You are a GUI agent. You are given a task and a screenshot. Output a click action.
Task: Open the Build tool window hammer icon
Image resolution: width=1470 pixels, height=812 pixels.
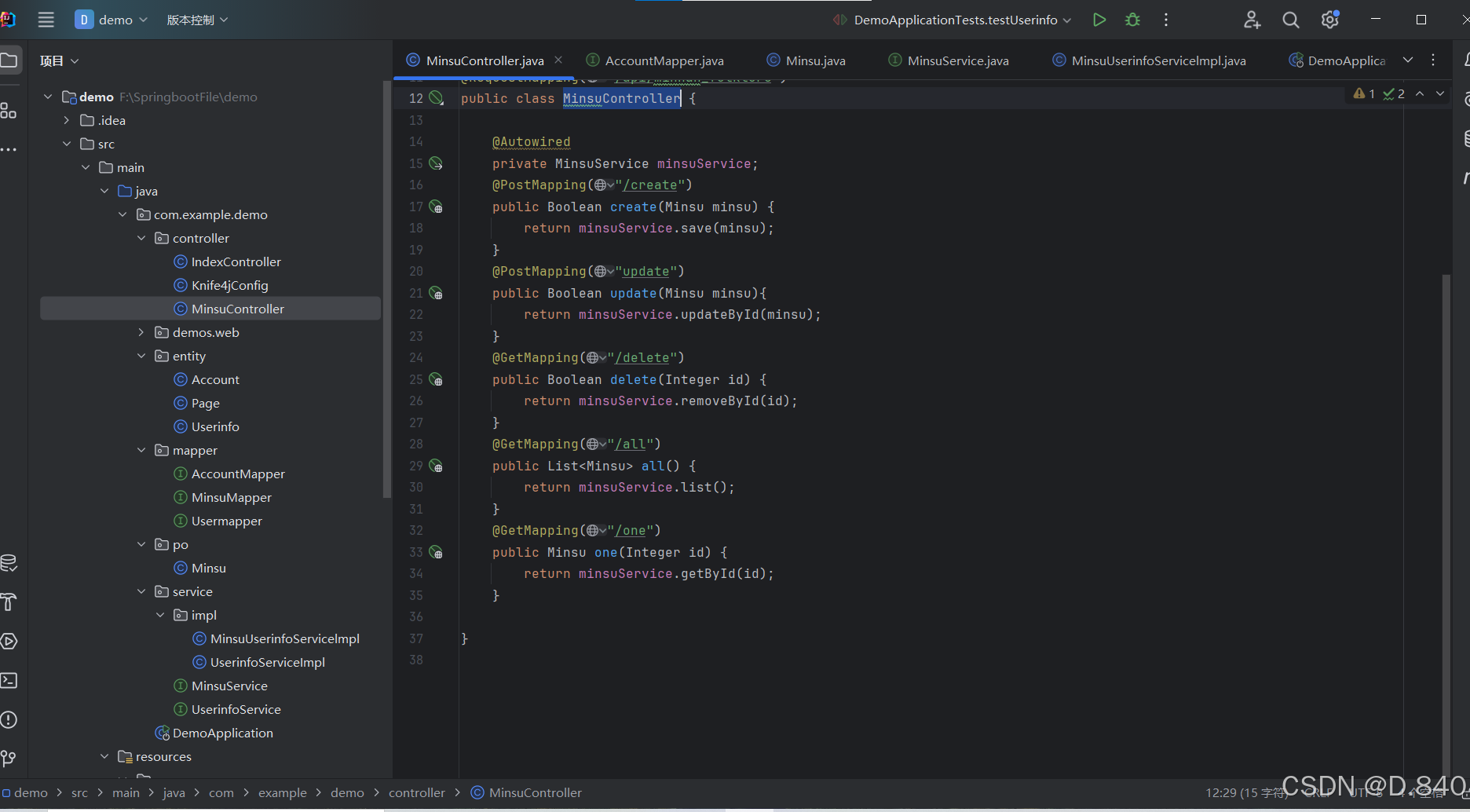point(10,602)
